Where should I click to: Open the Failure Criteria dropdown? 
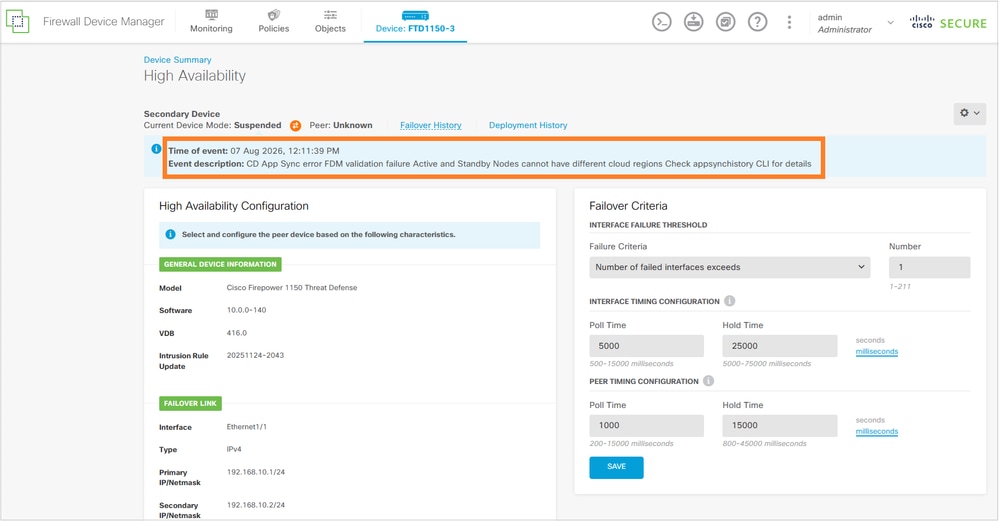point(729,268)
